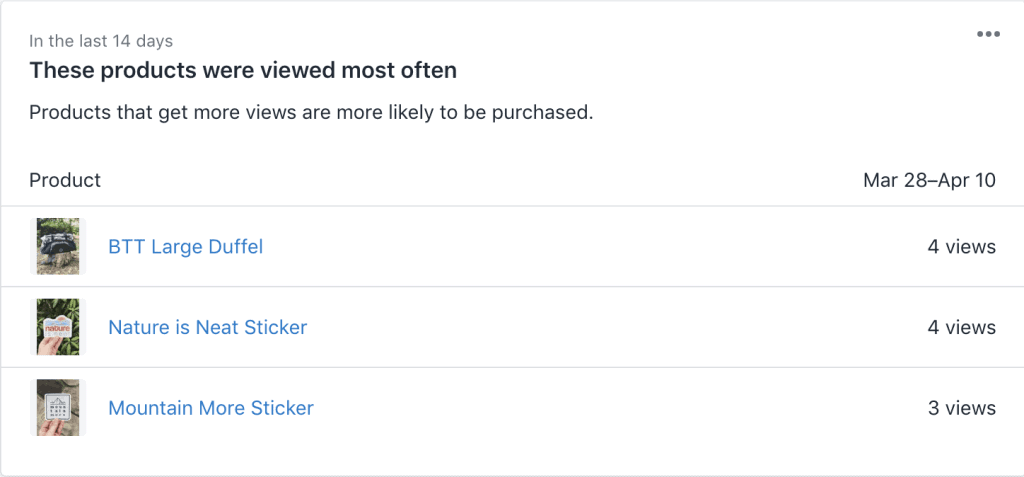Open the Mountain More Sticker product link

(x=211, y=408)
